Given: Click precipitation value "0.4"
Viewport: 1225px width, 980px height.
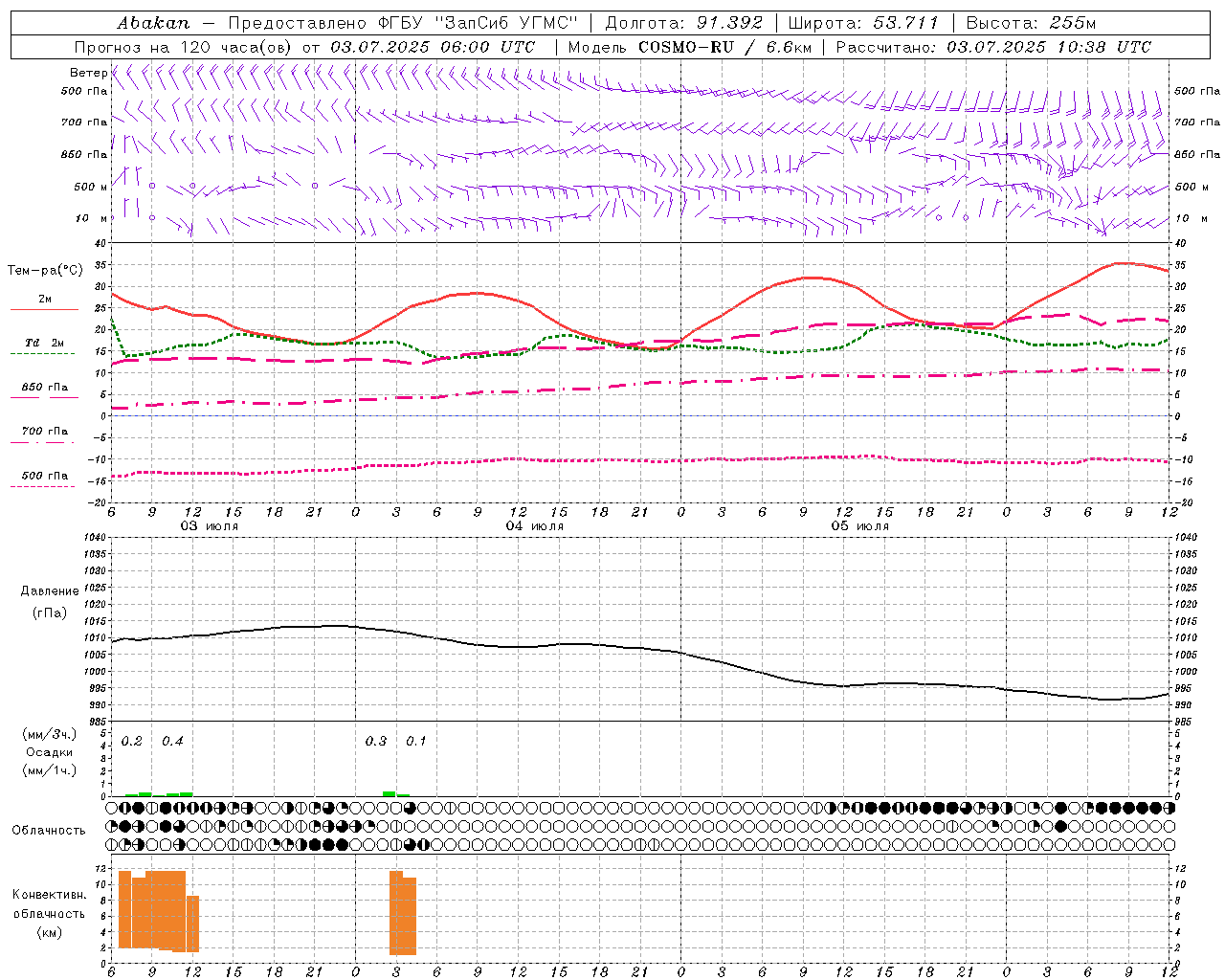Looking at the screenshot, I should tap(172, 742).
